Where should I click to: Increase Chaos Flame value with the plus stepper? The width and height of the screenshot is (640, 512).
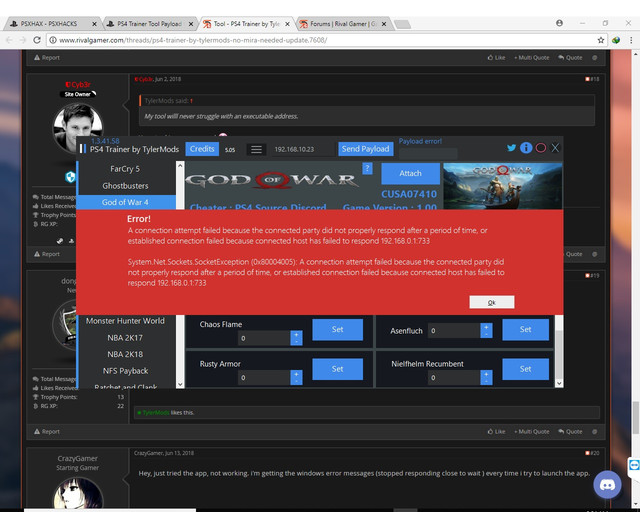pyautogui.click(x=296, y=334)
